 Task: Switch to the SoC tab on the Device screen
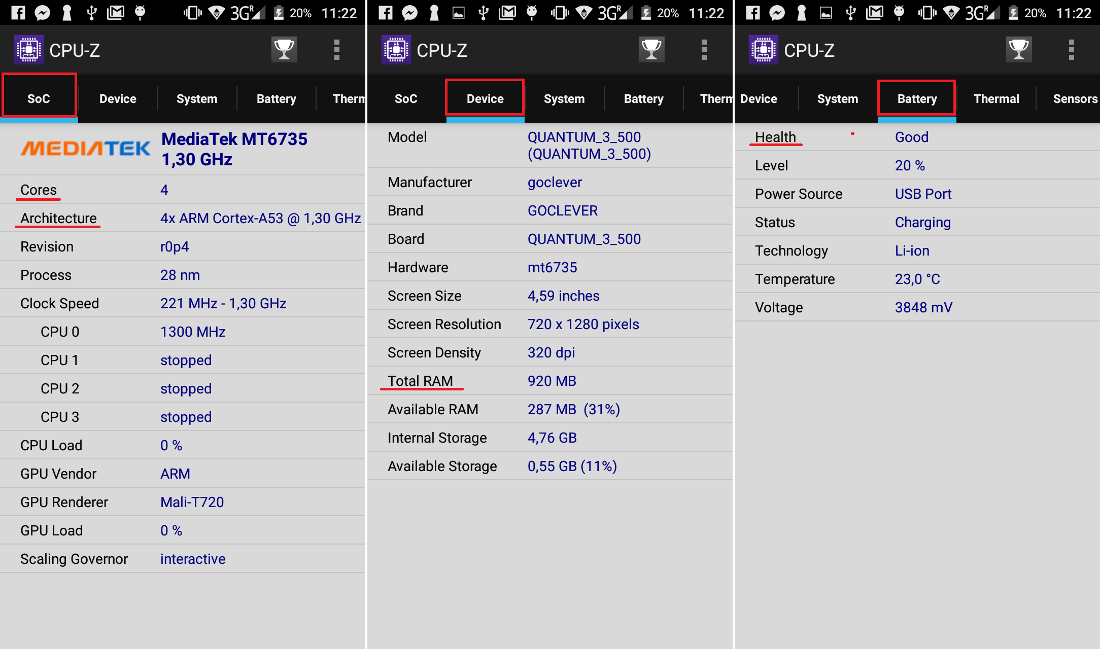point(405,98)
